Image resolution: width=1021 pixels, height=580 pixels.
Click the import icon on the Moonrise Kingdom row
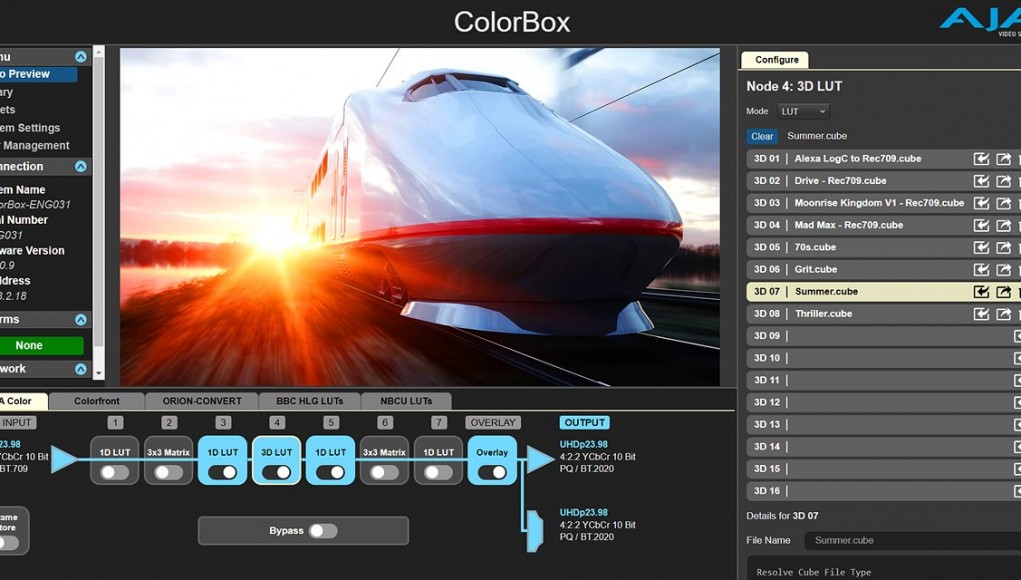point(981,203)
